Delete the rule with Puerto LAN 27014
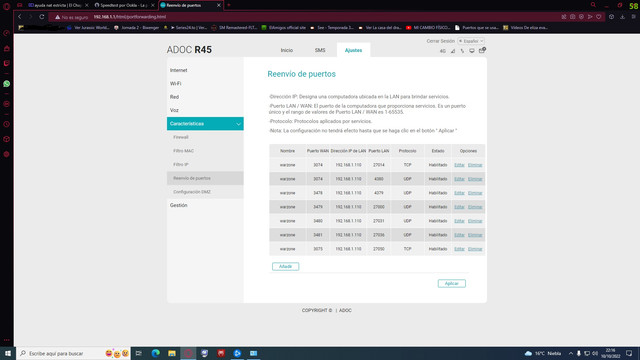The image size is (640, 360). 475,165
